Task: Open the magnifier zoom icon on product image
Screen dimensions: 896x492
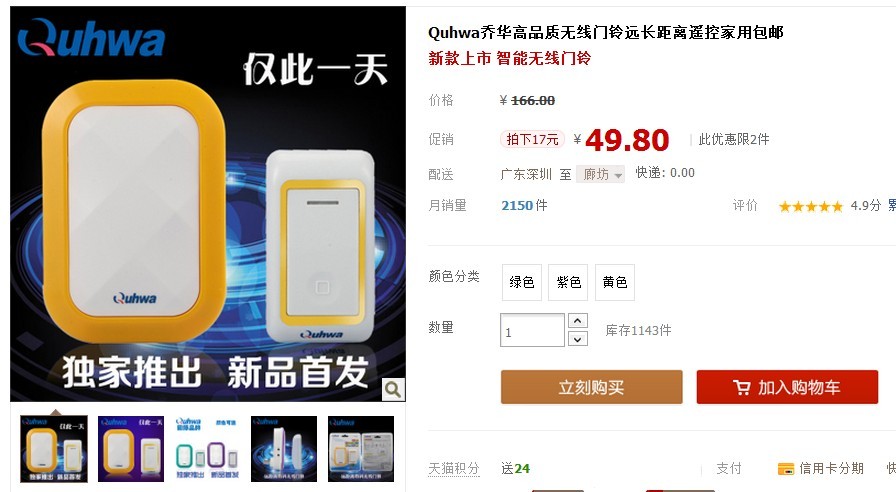Action: coord(393,389)
